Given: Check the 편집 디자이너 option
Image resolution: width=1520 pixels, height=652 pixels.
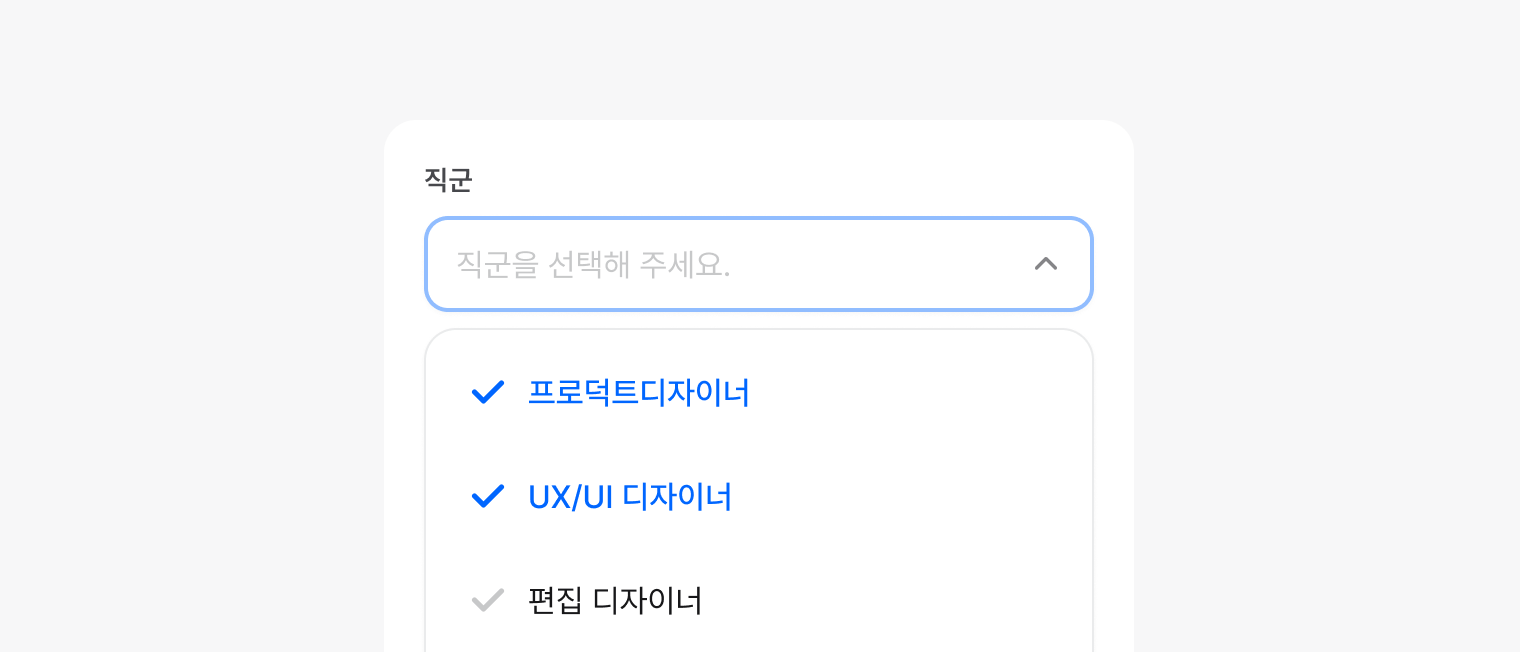Looking at the screenshot, I should (x=615, y=601).
